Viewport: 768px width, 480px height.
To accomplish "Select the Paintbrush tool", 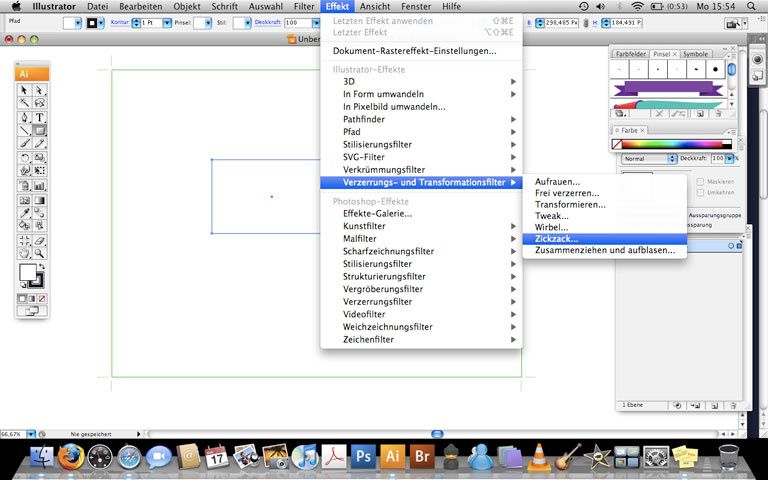I will coord(24,143).
